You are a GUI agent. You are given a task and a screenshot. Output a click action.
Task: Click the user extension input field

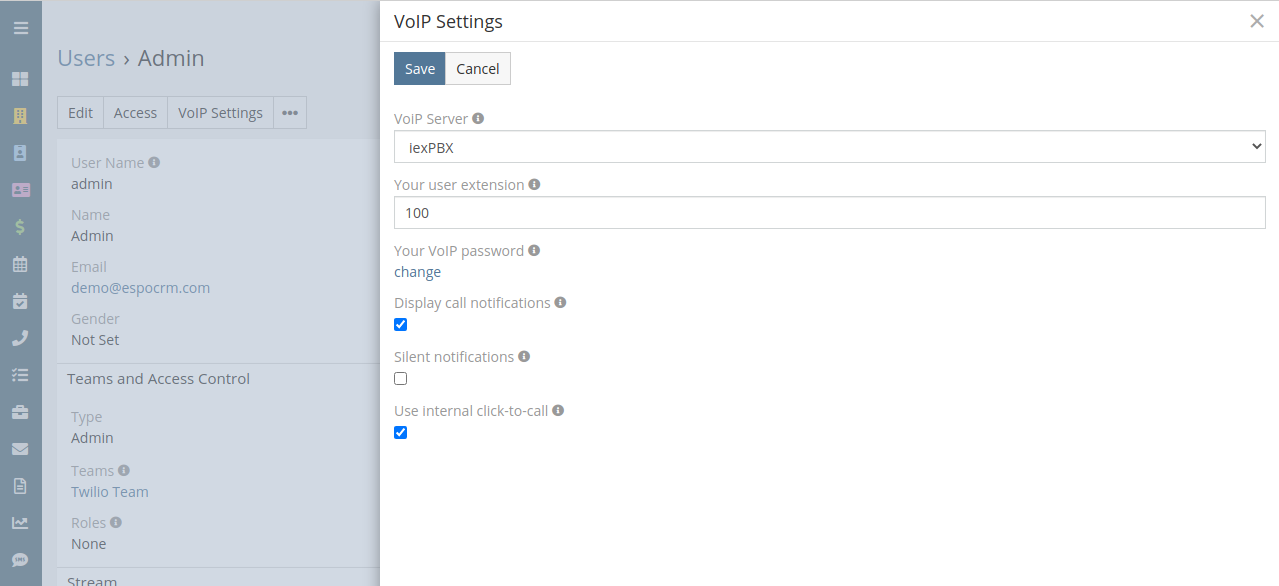click(830, 212)
